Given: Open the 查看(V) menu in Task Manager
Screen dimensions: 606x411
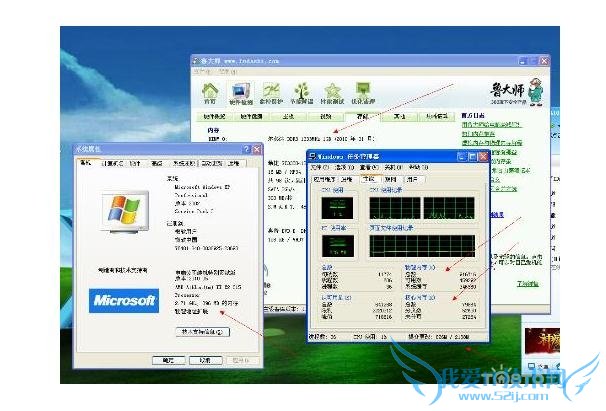Looking at the screenshot, I should [369, 167].
